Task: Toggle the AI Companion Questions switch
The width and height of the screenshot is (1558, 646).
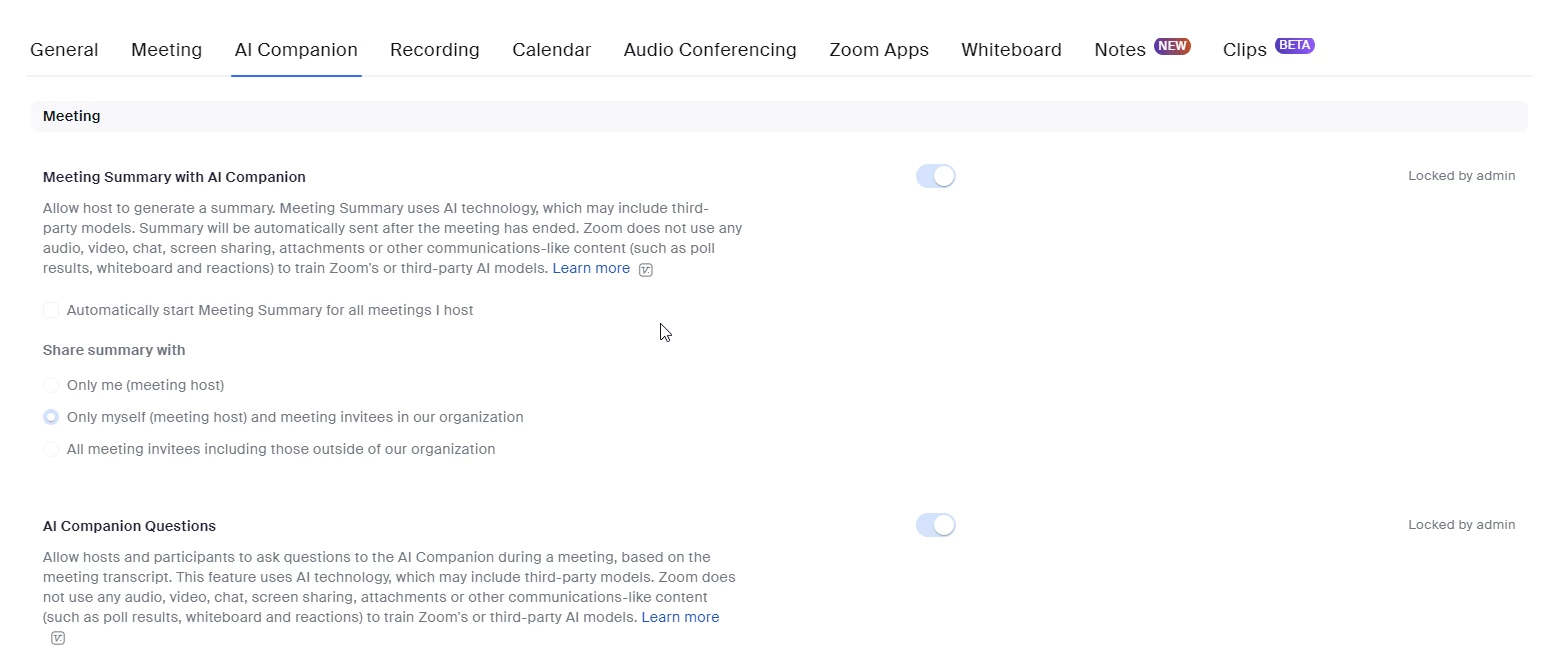Action: pos(936,525)
